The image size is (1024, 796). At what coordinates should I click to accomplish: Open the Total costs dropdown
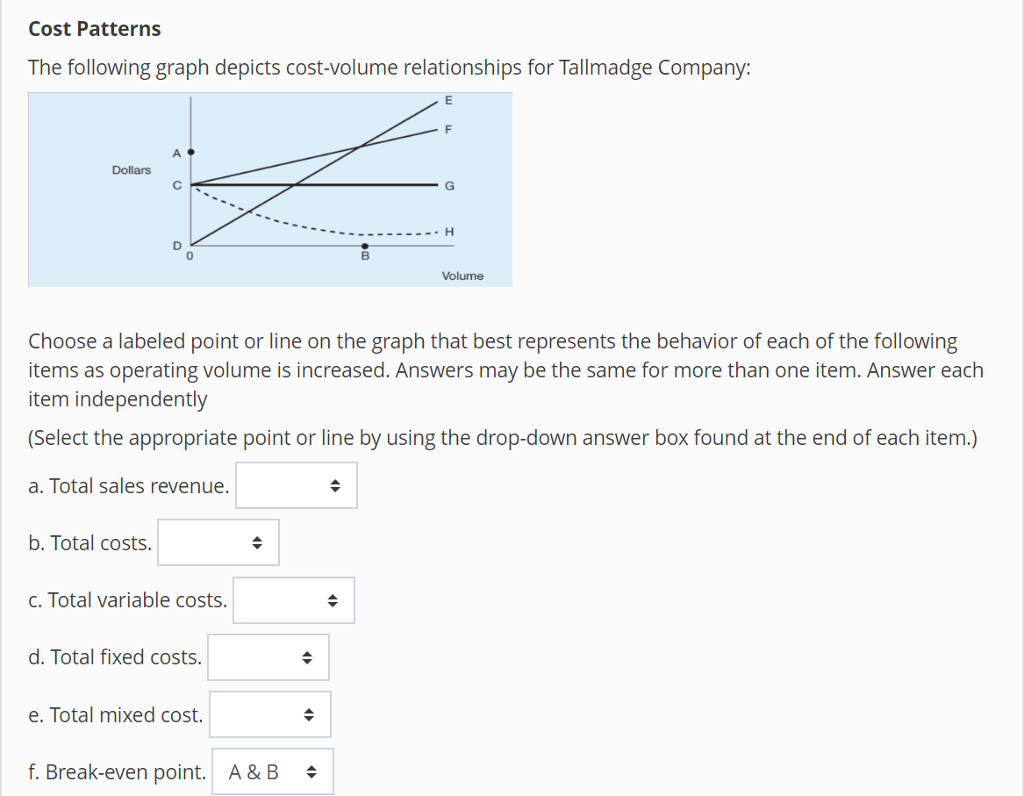point(218,542)
